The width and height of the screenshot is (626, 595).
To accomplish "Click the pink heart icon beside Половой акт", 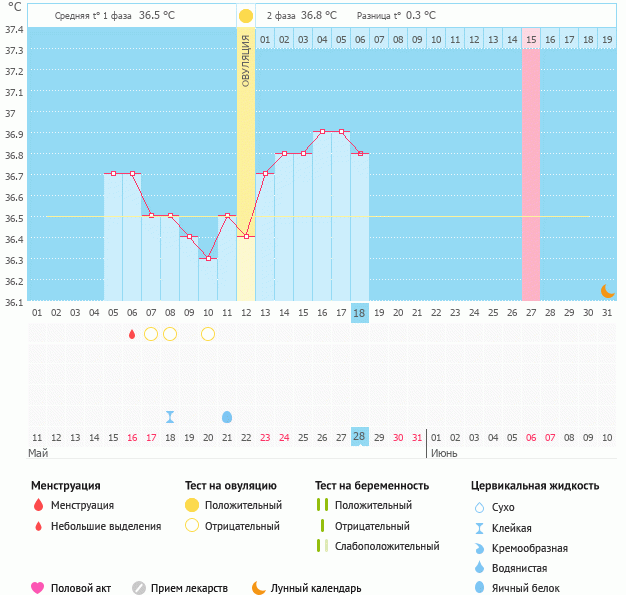I will click(x=38, y=588).
